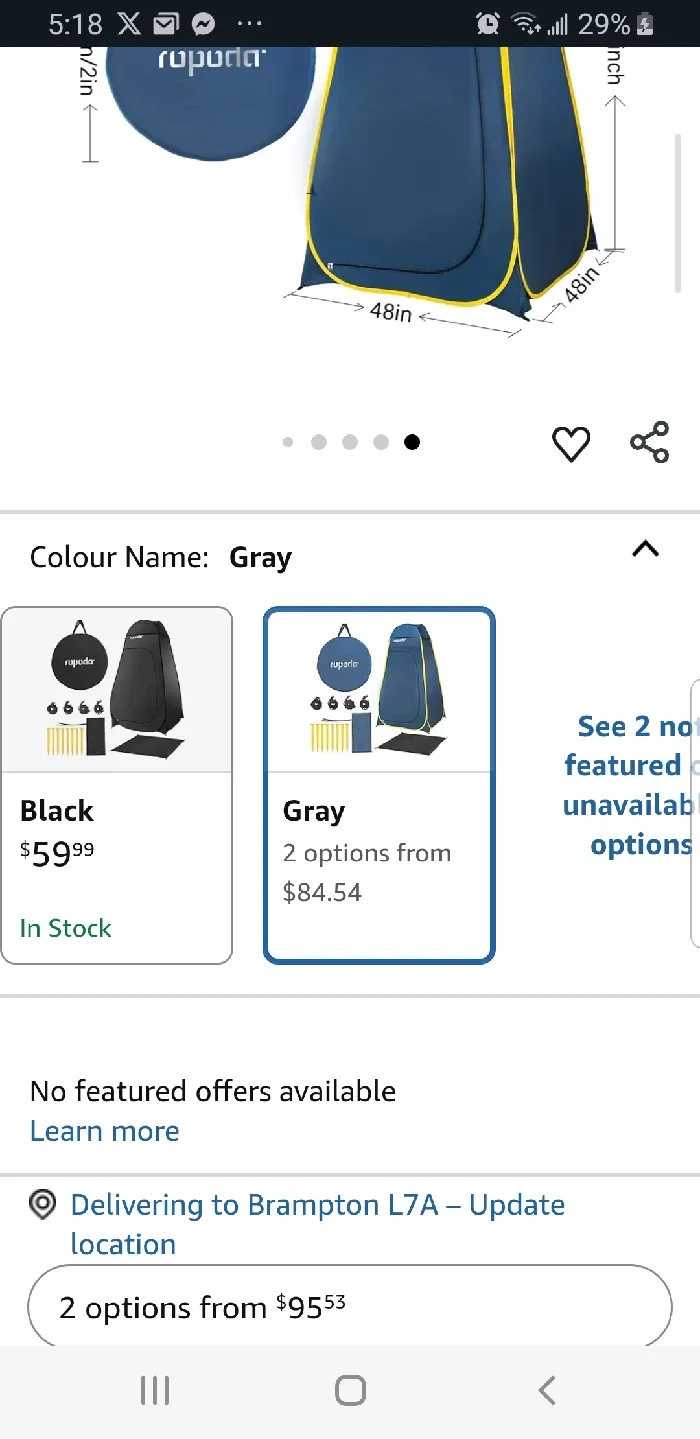Open Android recent apps button
Image resolution: width=700 pixels, height=1439 pixels.
(155, 1390)
